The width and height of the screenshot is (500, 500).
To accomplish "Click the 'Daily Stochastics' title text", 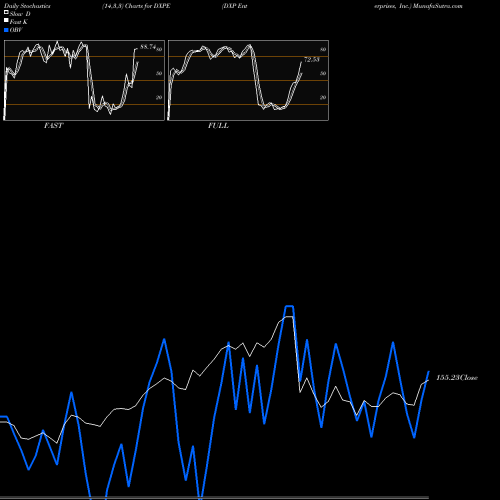I will coord(27,6).
